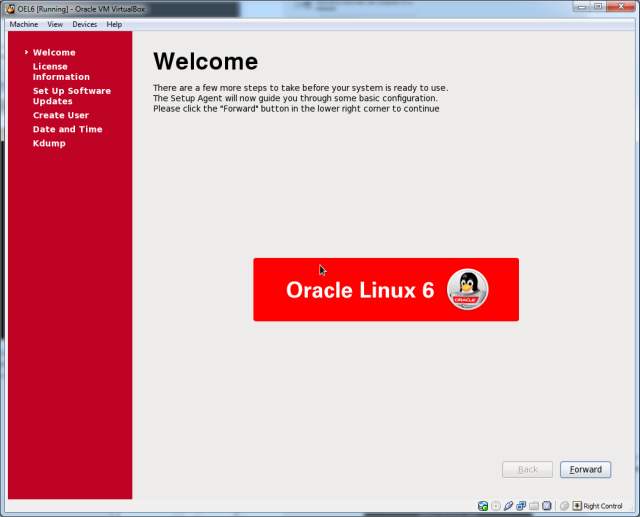Select Create User step in sidebar
The width and height of the screenshot is (640, 517).
(61, 115)
